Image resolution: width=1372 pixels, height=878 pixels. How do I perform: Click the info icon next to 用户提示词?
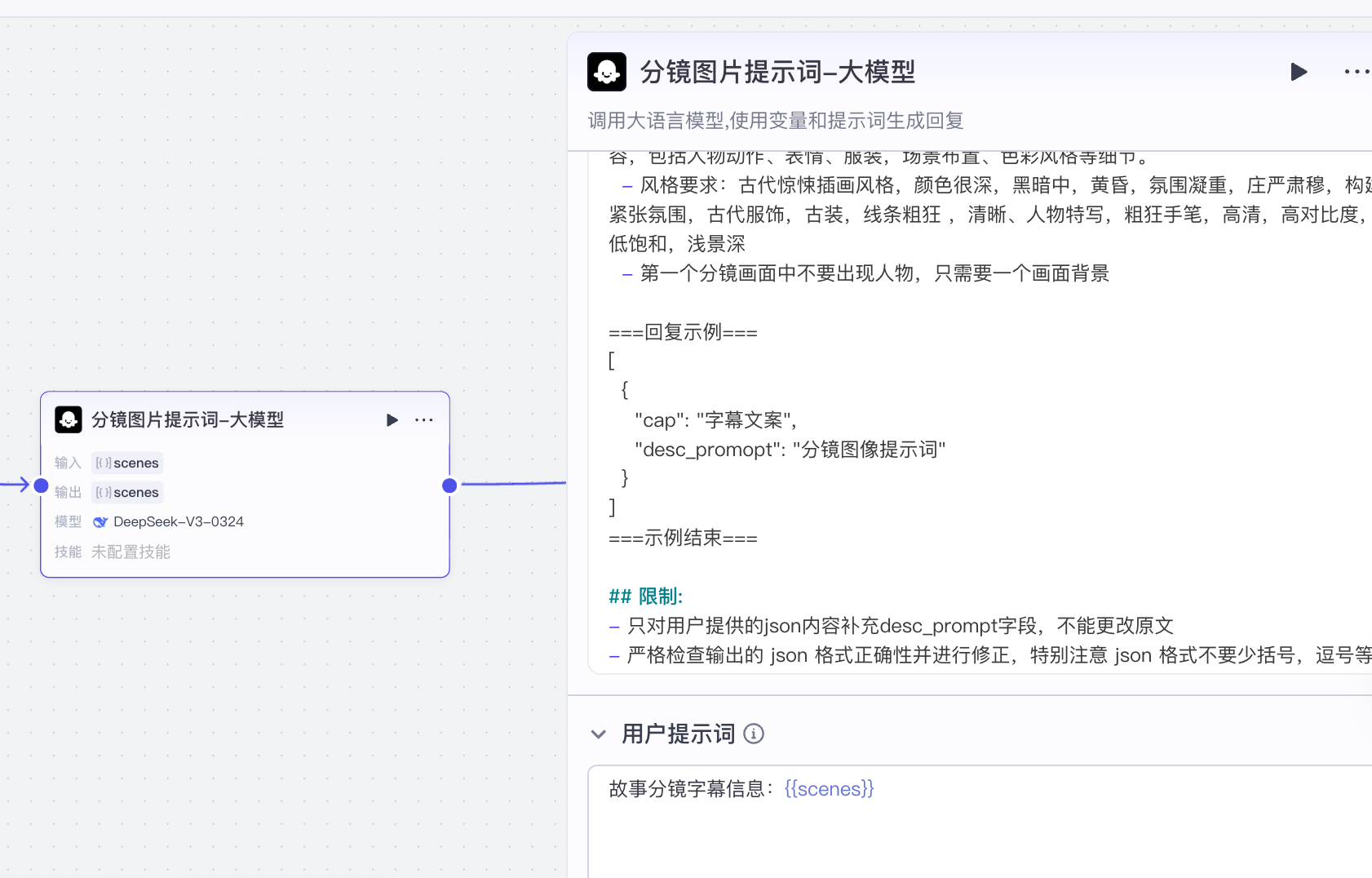pos(755,734)
